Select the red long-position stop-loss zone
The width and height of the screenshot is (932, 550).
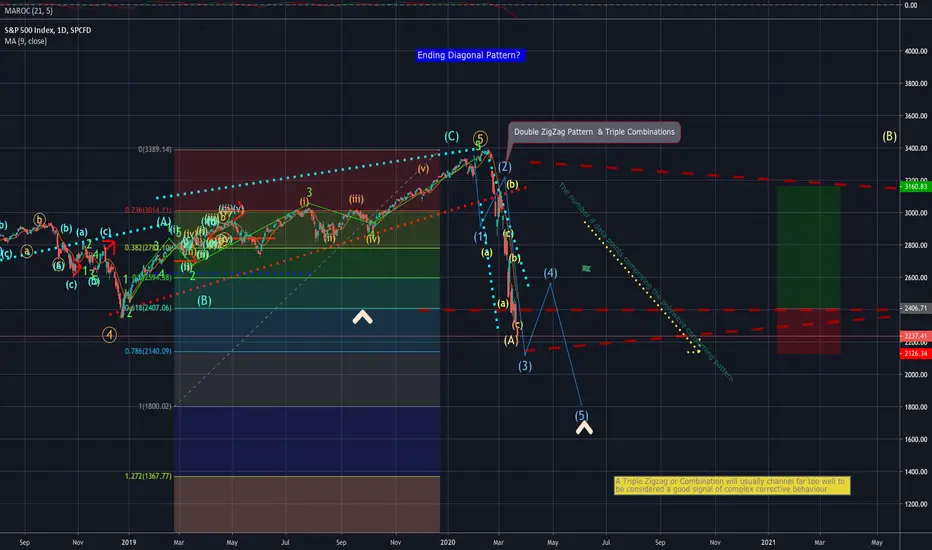pyautogui.click(x=808, y=331)
